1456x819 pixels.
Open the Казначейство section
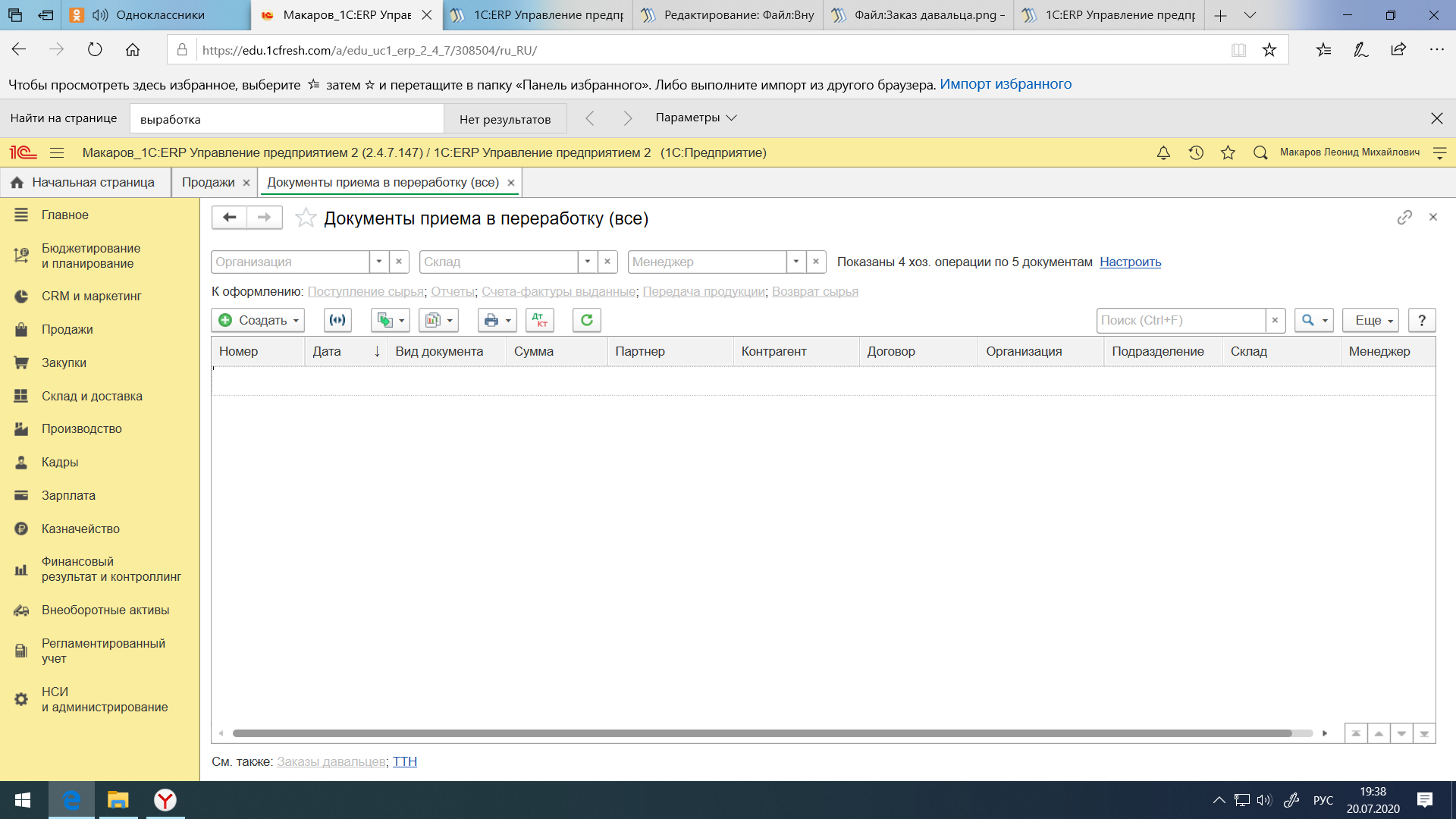tap(80, 529)
